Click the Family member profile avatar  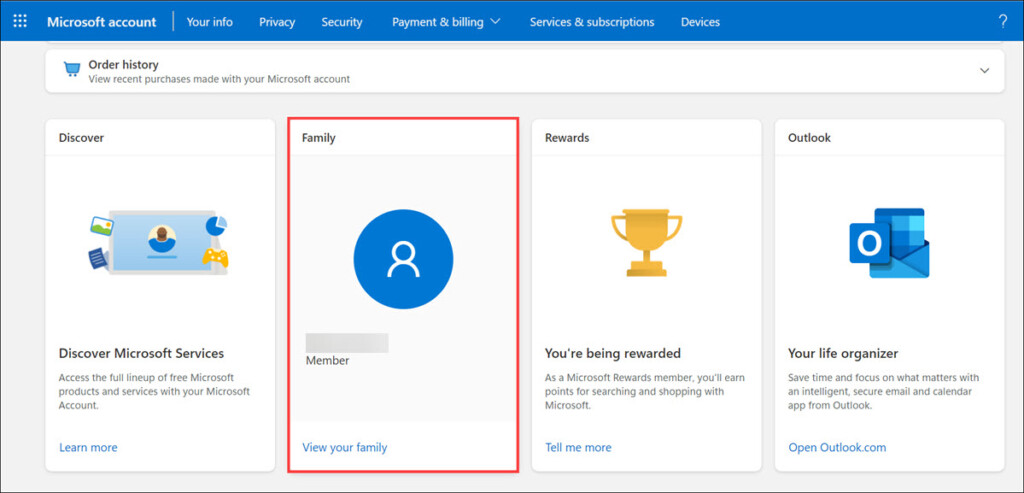[x=403, y=259]
